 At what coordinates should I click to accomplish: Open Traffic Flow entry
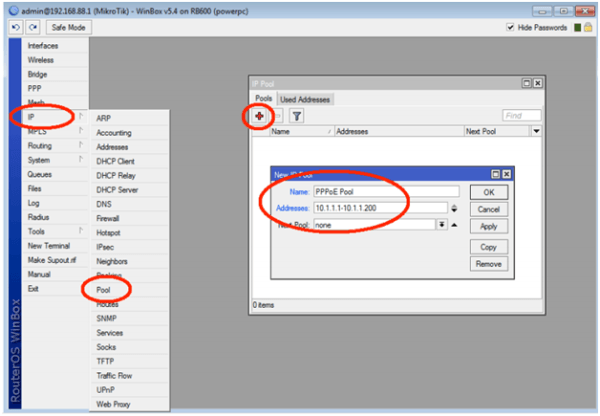(x=130, y=375)
